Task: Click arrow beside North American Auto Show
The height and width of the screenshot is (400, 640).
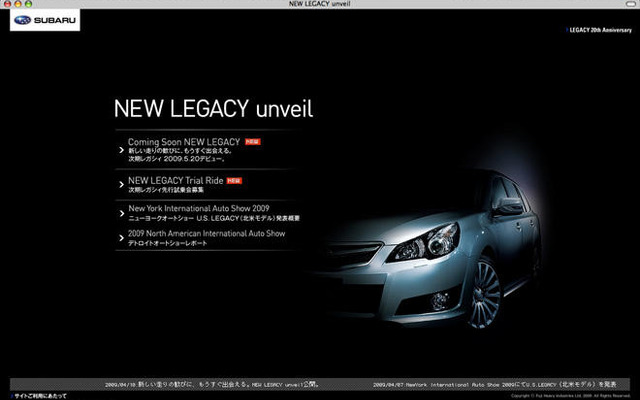Action: coord(121,238)
